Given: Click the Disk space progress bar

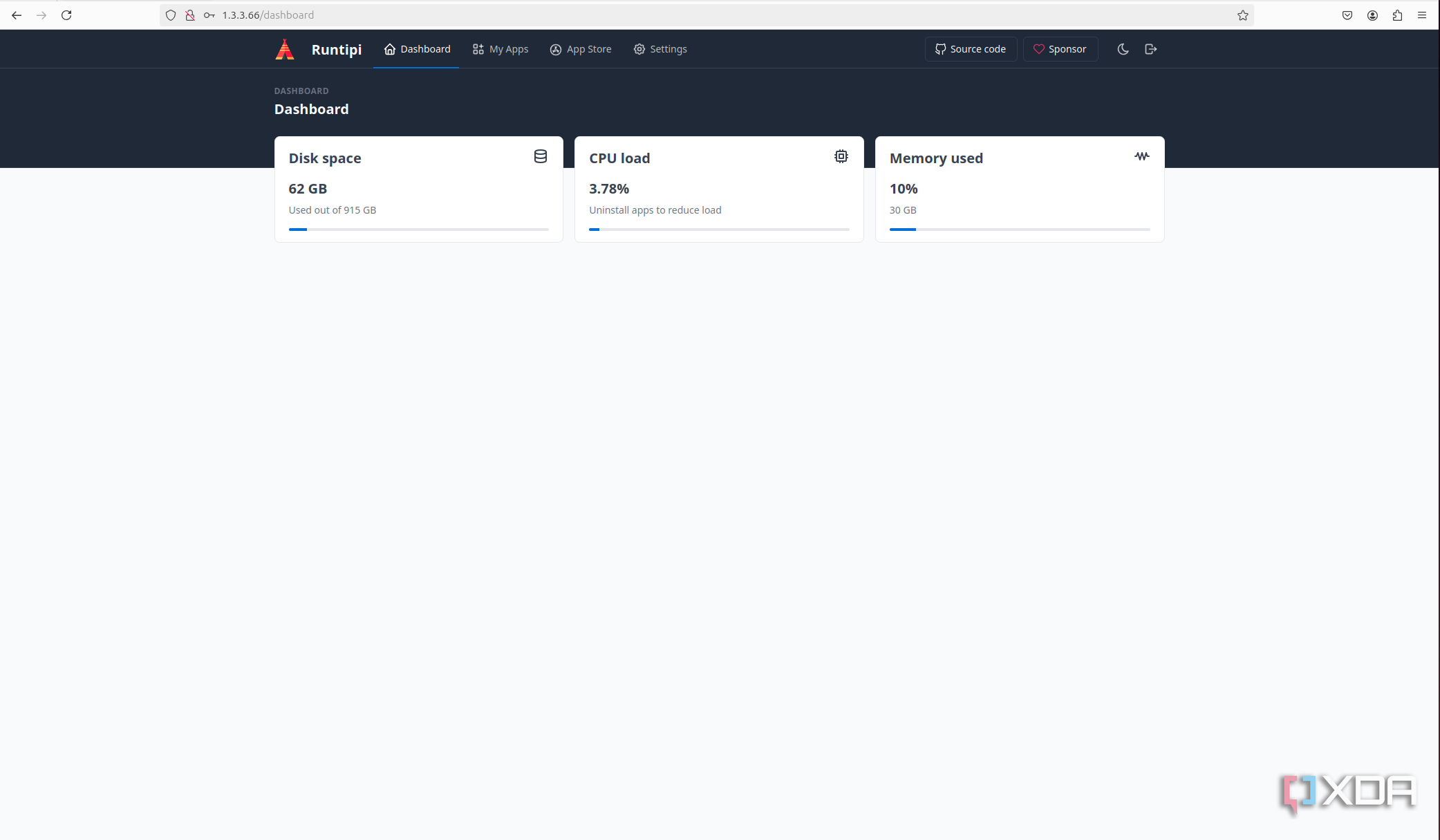Looking at the screenshot, I should coord(418,229).
